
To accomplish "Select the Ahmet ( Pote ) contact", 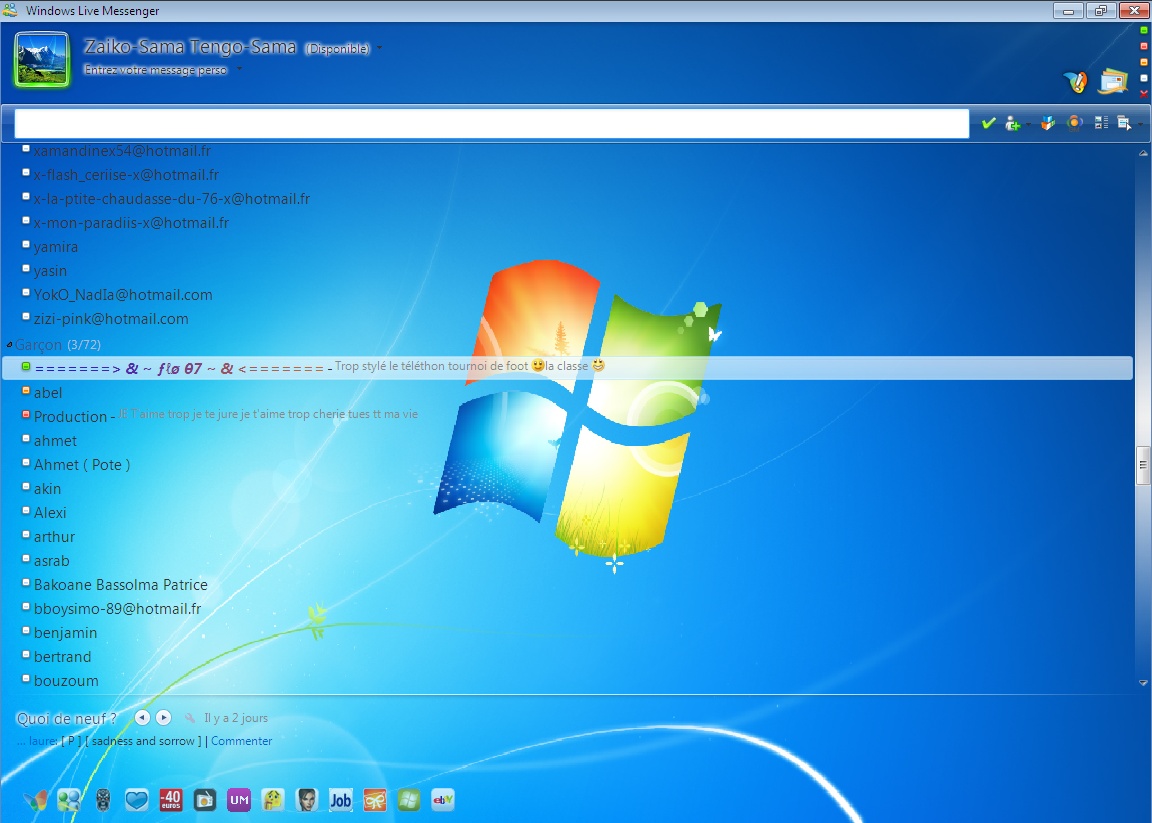I will coord(82,464).
